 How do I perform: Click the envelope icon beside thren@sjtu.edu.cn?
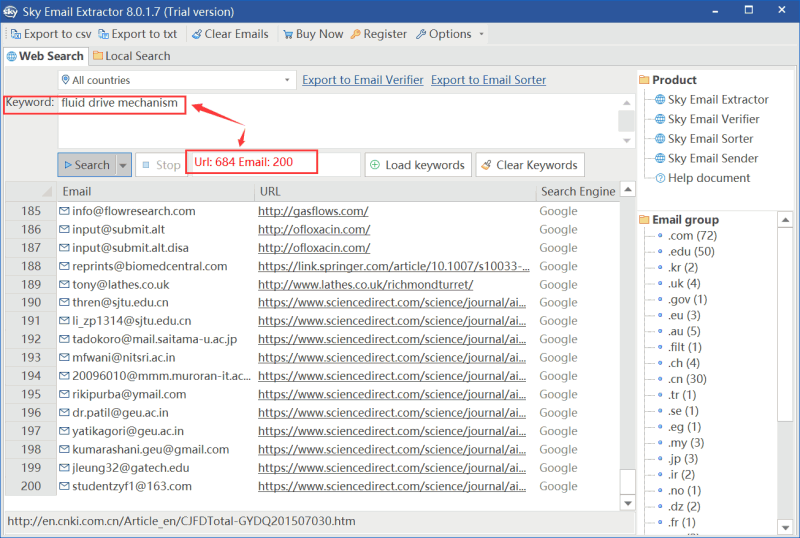tap(64, 302)
